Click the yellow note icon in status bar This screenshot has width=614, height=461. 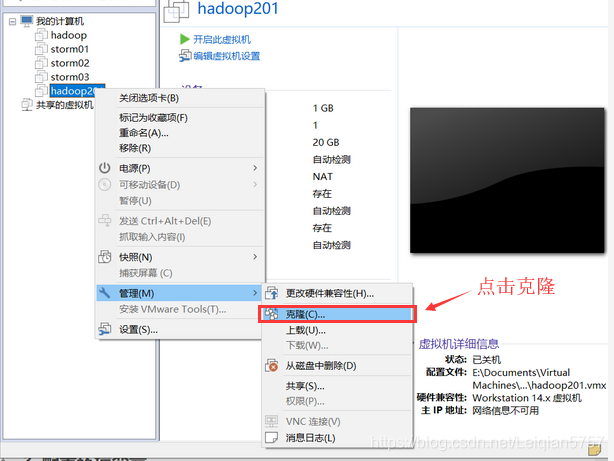[594, 449]
